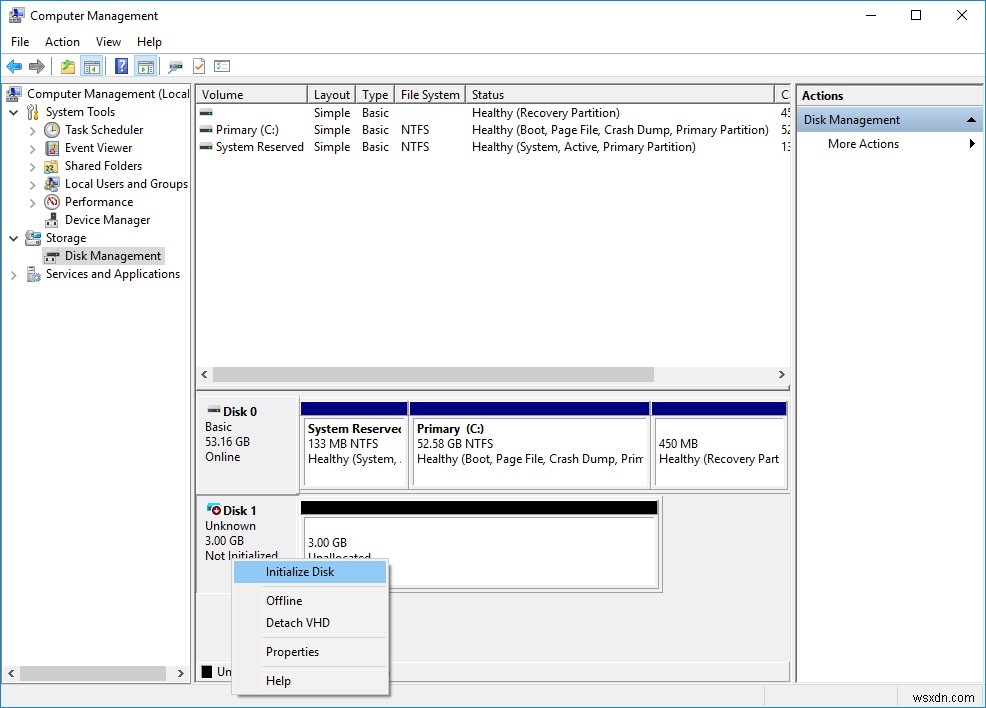The height and width of the screenshot is (708, 986).
Task: Click the System Tools icon
Action: [x=33, y=112]
